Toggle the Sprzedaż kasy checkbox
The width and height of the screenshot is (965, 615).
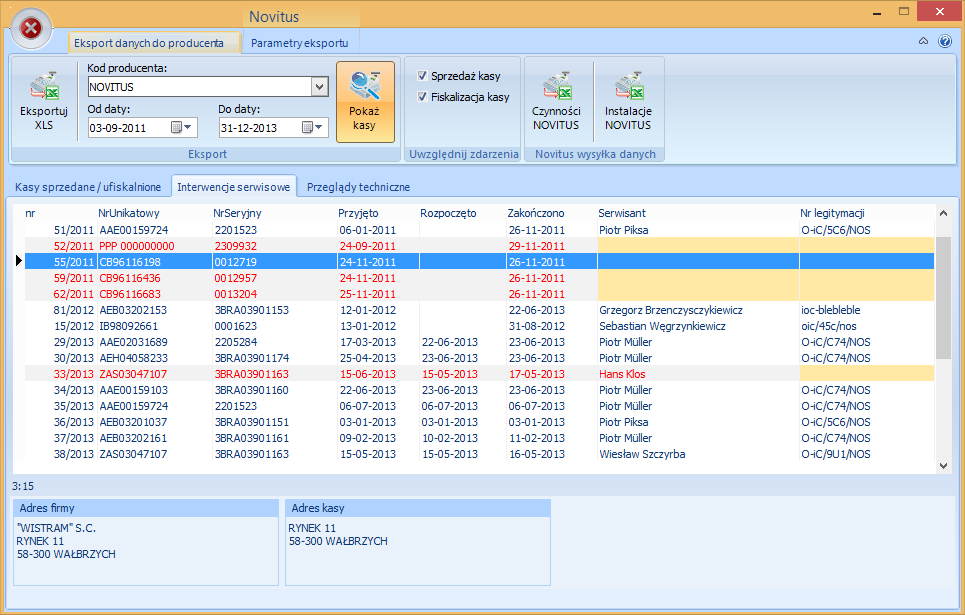tap(422, 76)
